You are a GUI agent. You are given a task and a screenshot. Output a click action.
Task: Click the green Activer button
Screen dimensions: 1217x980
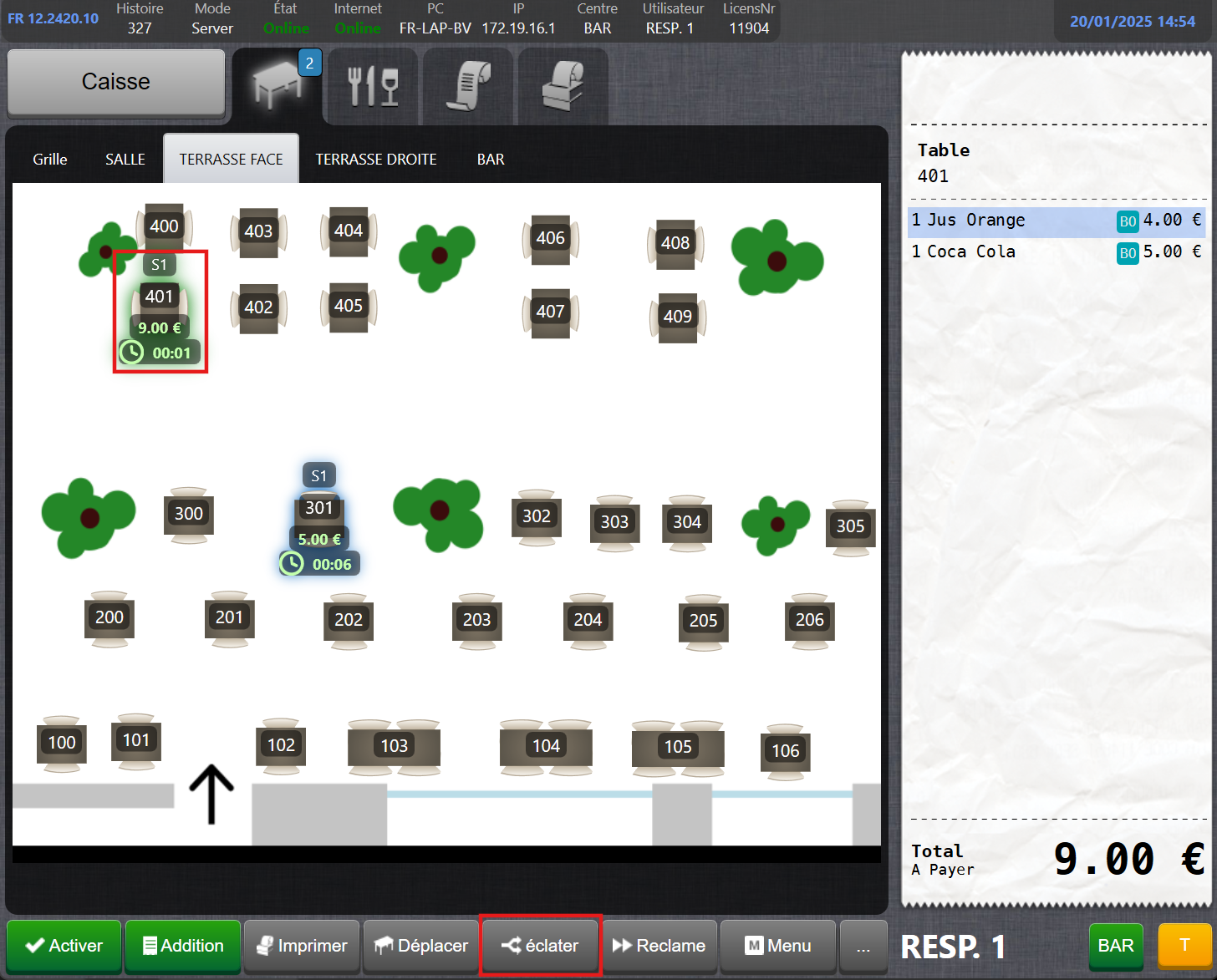[64, 946]
